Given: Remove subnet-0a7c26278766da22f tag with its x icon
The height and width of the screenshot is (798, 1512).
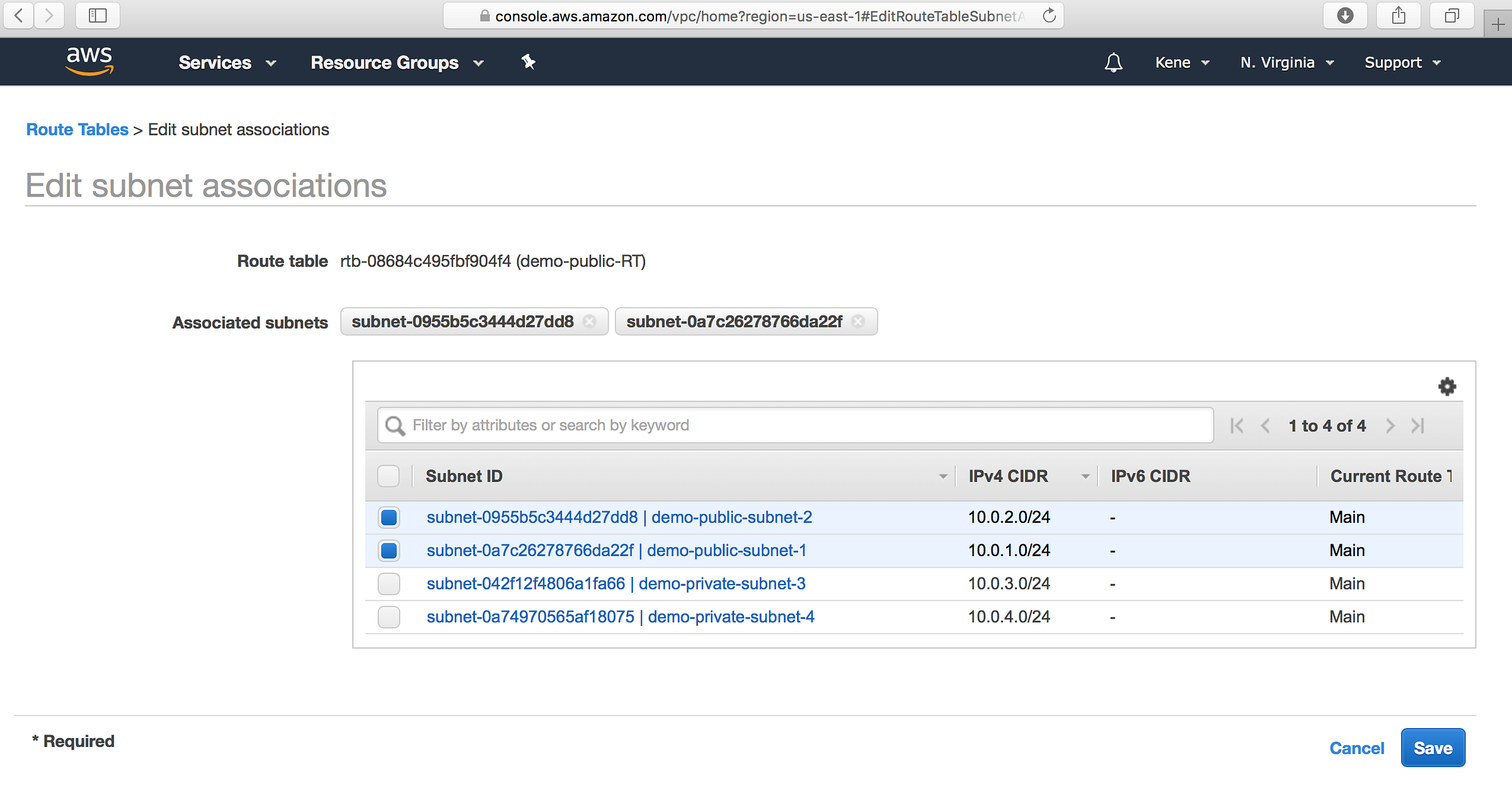Looking at the screenshot, I should [858, 322].
